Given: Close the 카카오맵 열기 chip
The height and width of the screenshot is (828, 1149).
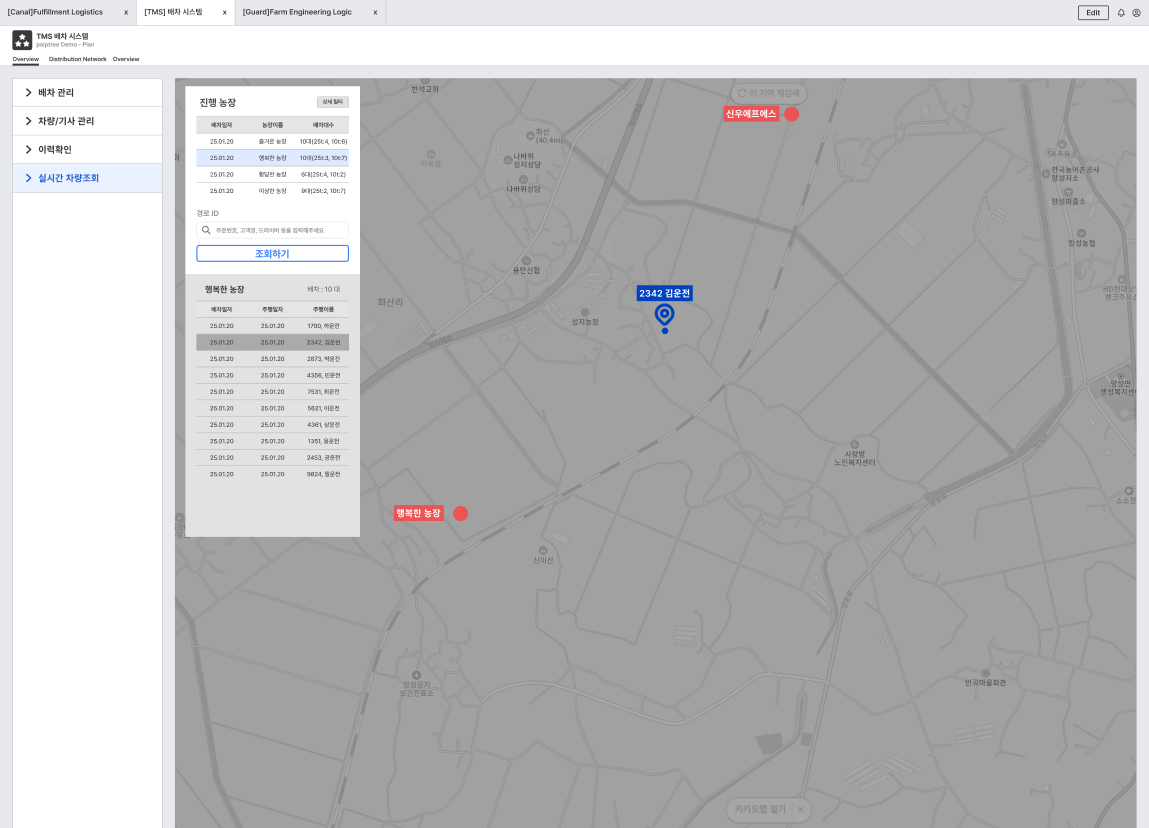Looking at the screenshot, I should click(801, 810).
